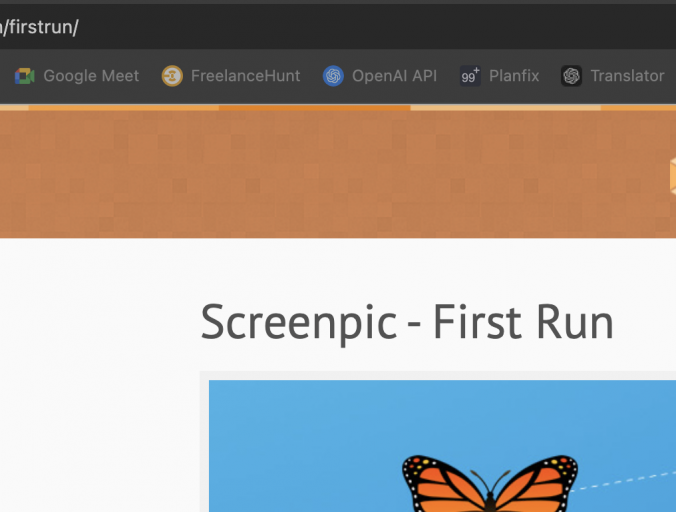Screen dimensions: 676x512
Task: Open the Google Meet bookmark icon
Action: (x=25, y=76)
